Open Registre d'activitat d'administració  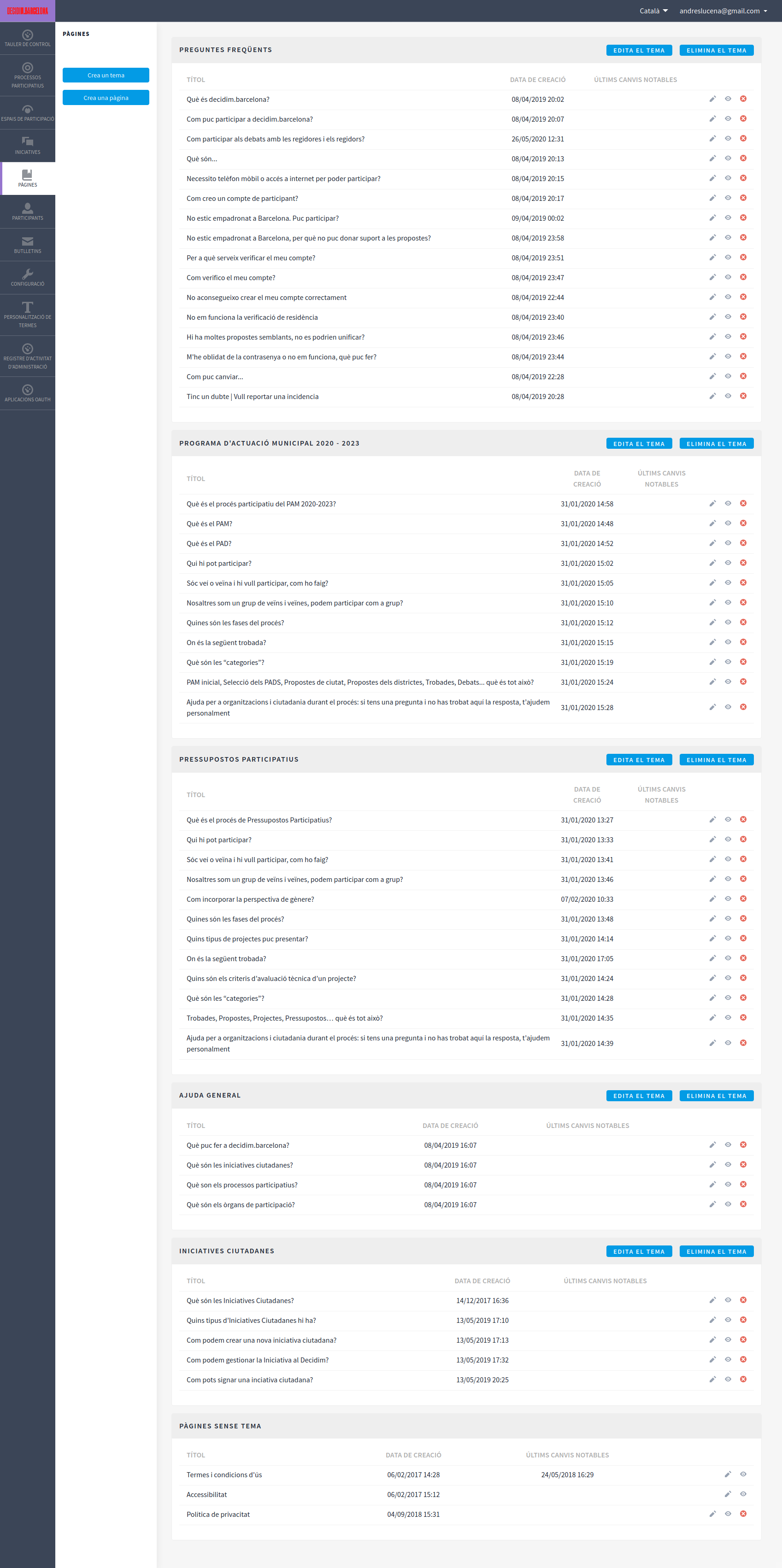coord(27,356)
